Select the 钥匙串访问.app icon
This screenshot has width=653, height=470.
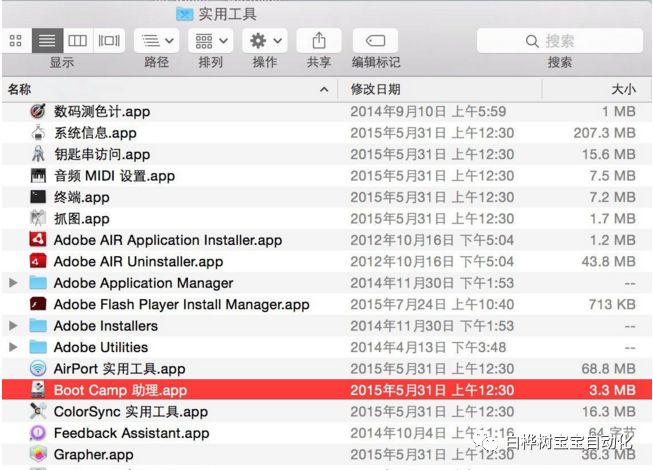[38, 154]
